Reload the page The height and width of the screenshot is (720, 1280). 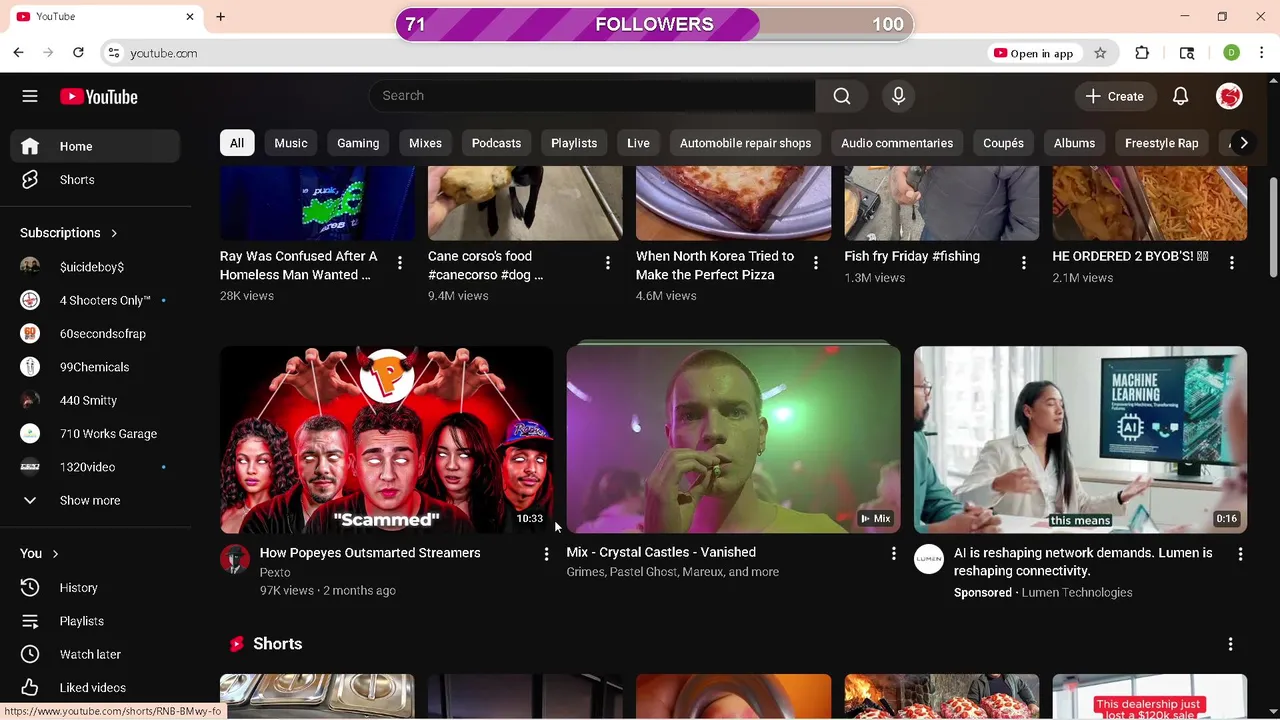click(78, 53)
